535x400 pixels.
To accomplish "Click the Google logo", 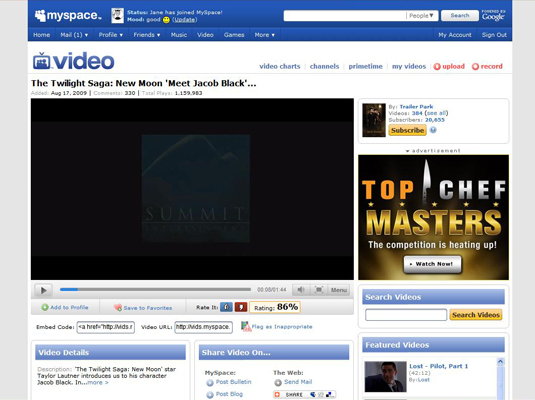I will tap(493, 16).
